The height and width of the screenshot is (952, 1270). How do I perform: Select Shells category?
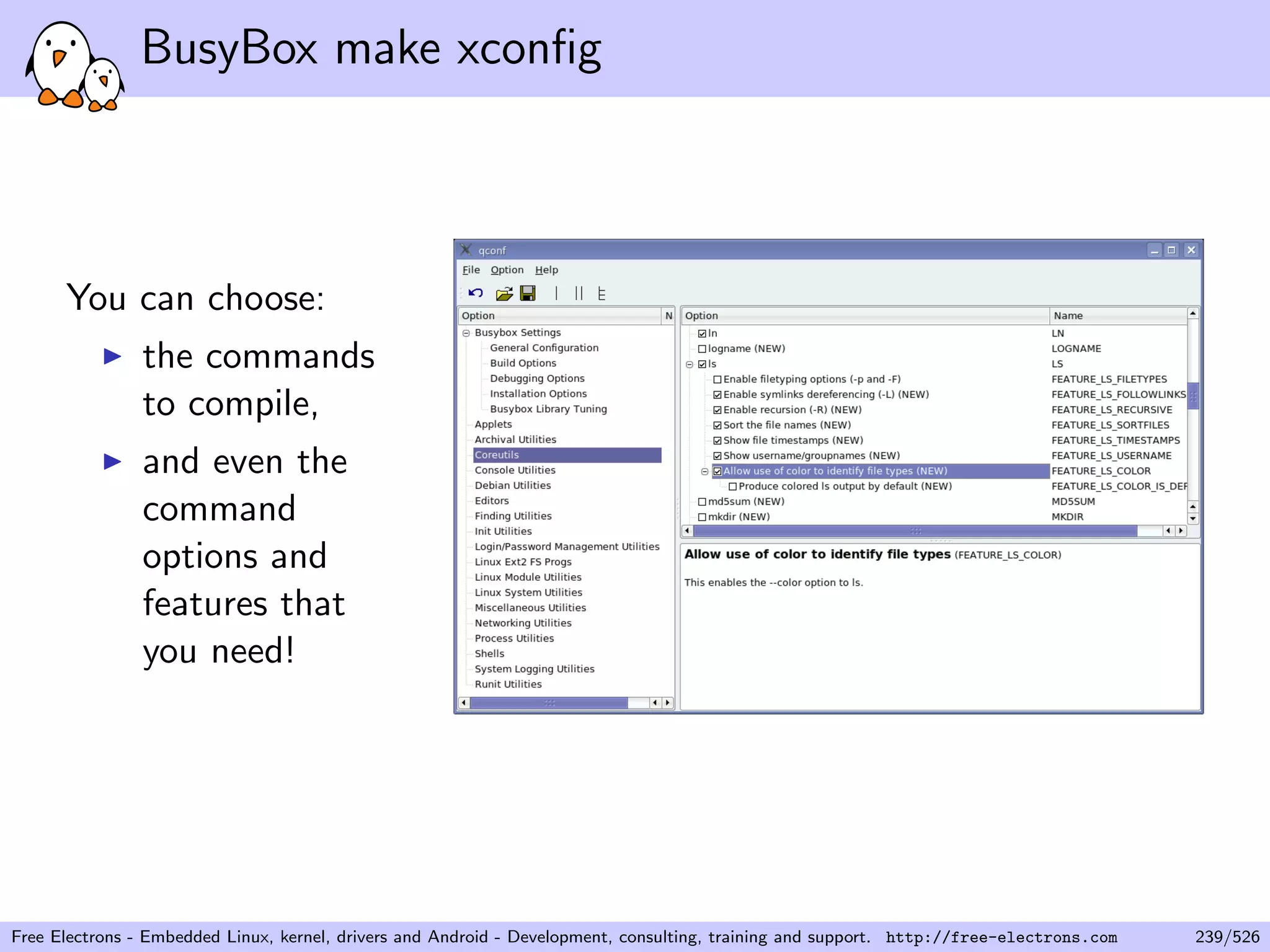[489, 654]
